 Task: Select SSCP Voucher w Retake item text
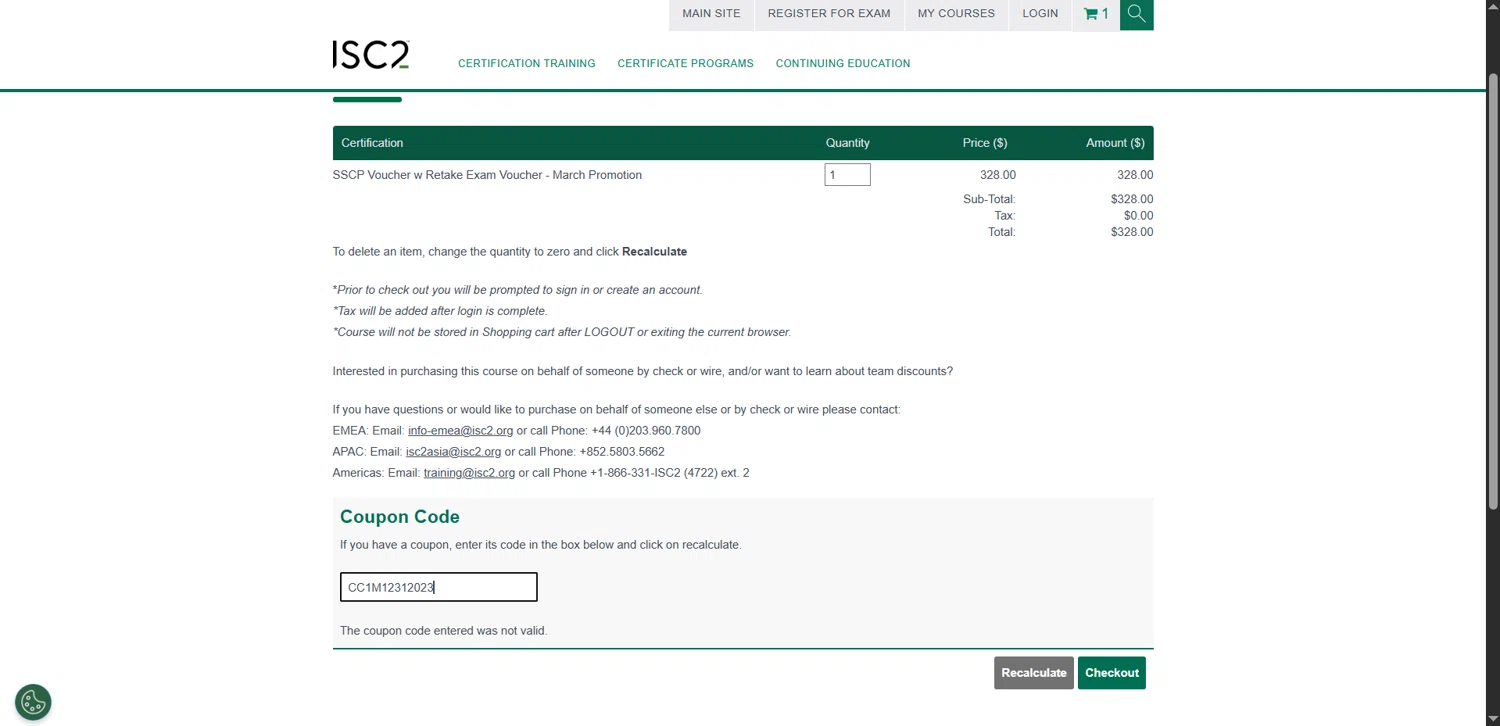pos(487,175)
